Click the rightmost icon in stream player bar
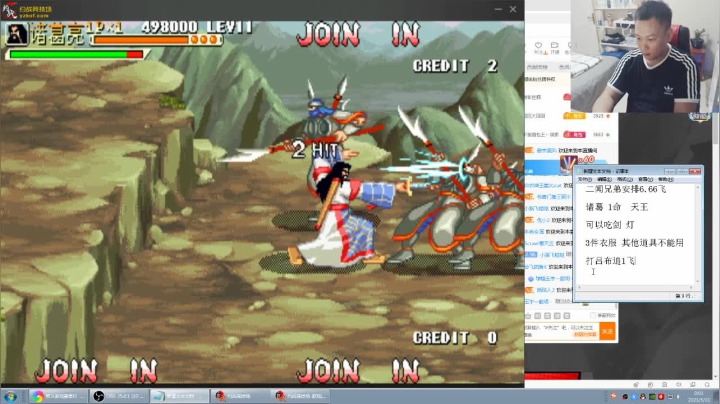This screenshot has width=720, height=404. point(707,385)
